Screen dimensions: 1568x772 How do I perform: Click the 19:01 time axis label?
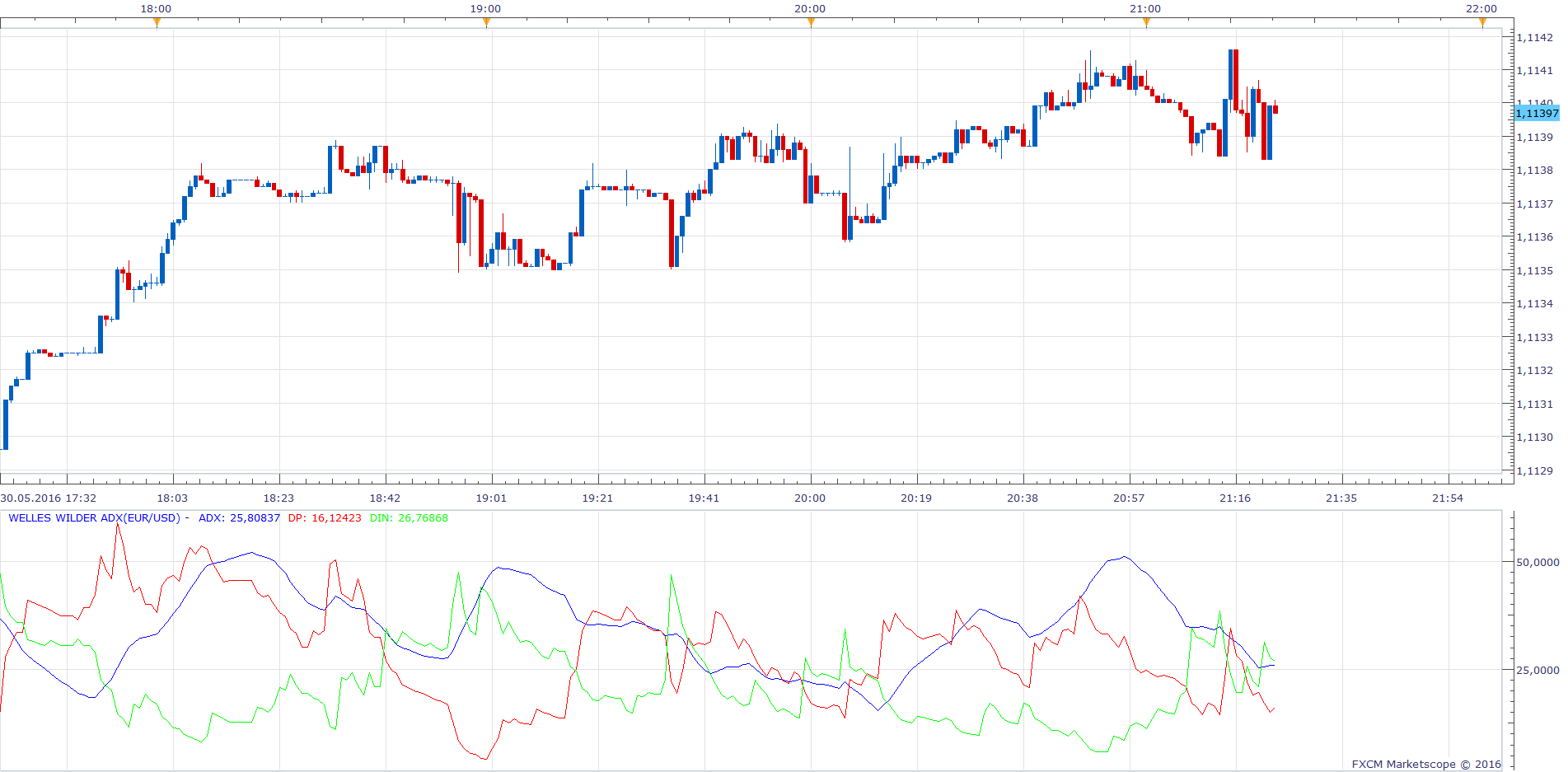(x=491, y=498)
